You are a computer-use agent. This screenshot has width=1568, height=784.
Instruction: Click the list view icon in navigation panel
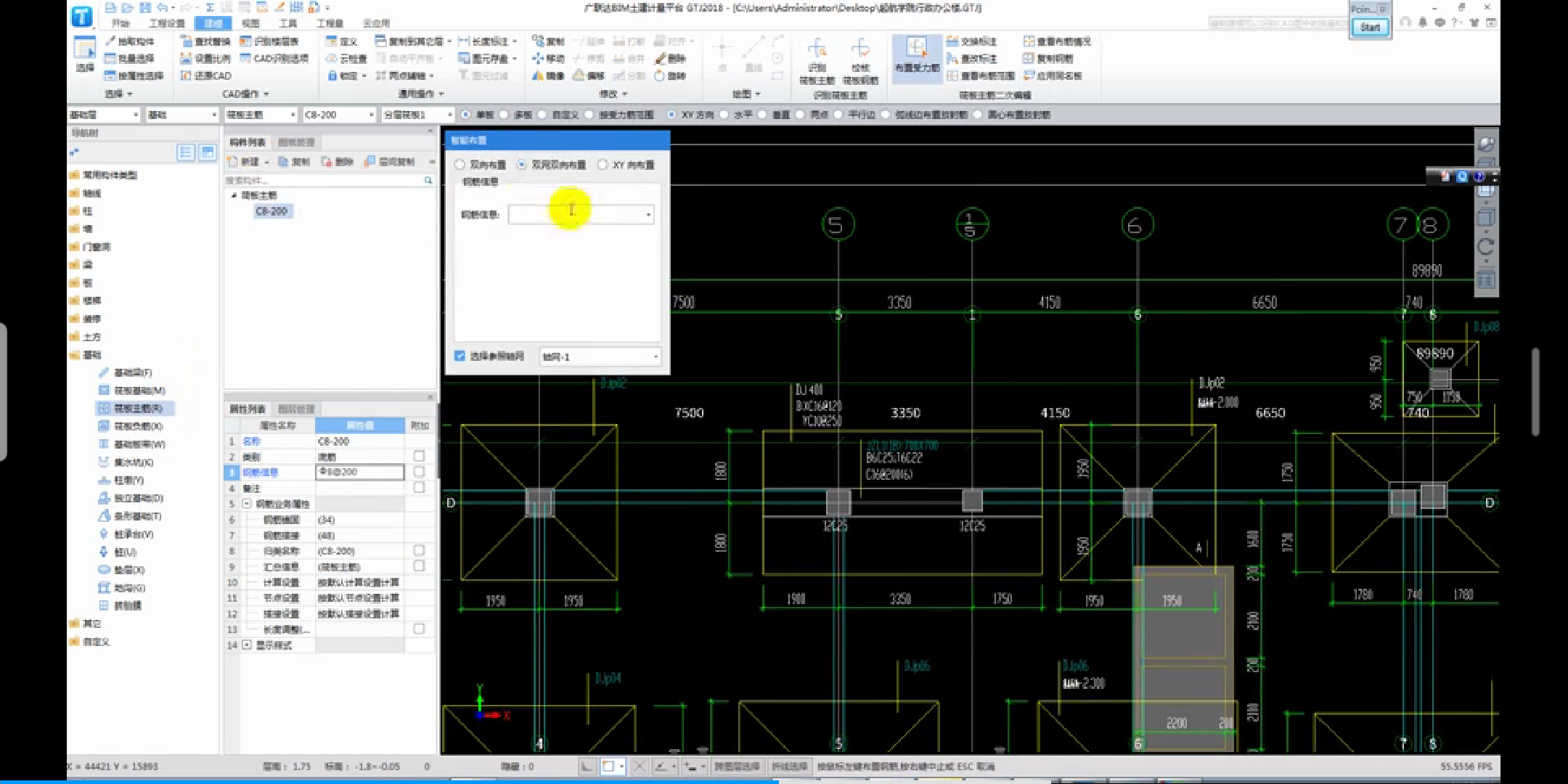pos(186,152)
